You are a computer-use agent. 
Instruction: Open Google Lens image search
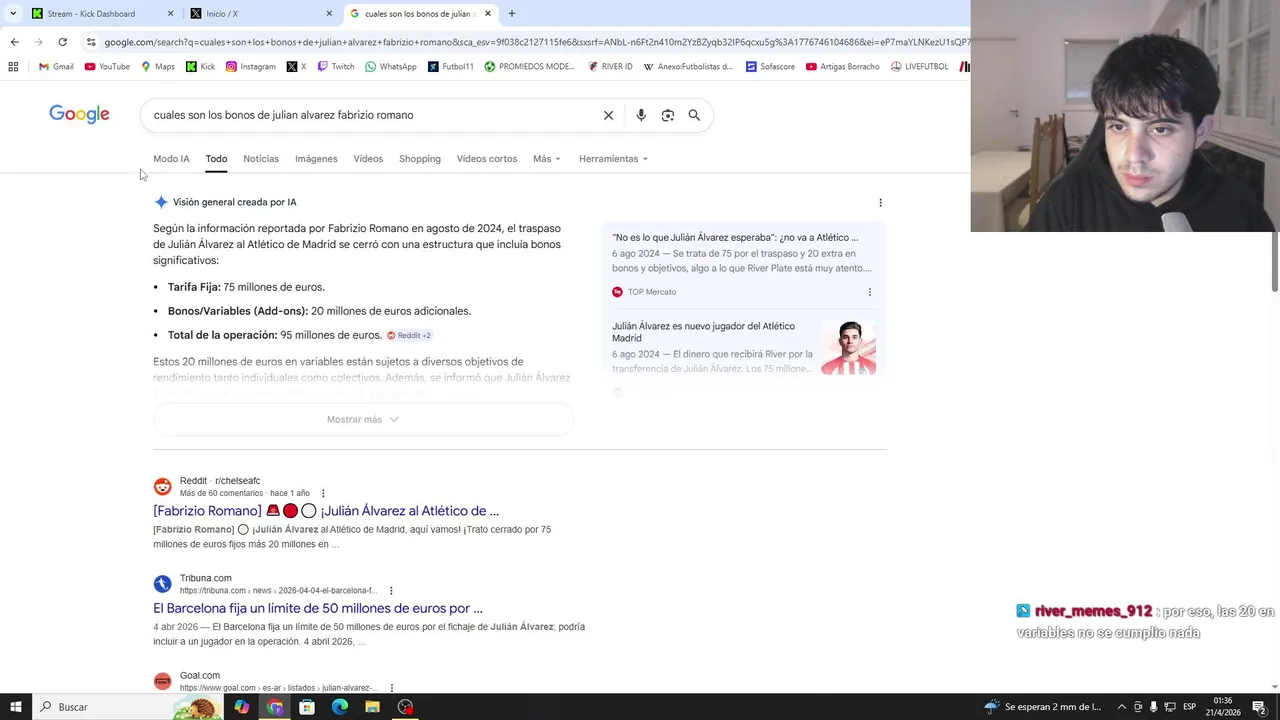pyautogui.click(x=668, y=115)
